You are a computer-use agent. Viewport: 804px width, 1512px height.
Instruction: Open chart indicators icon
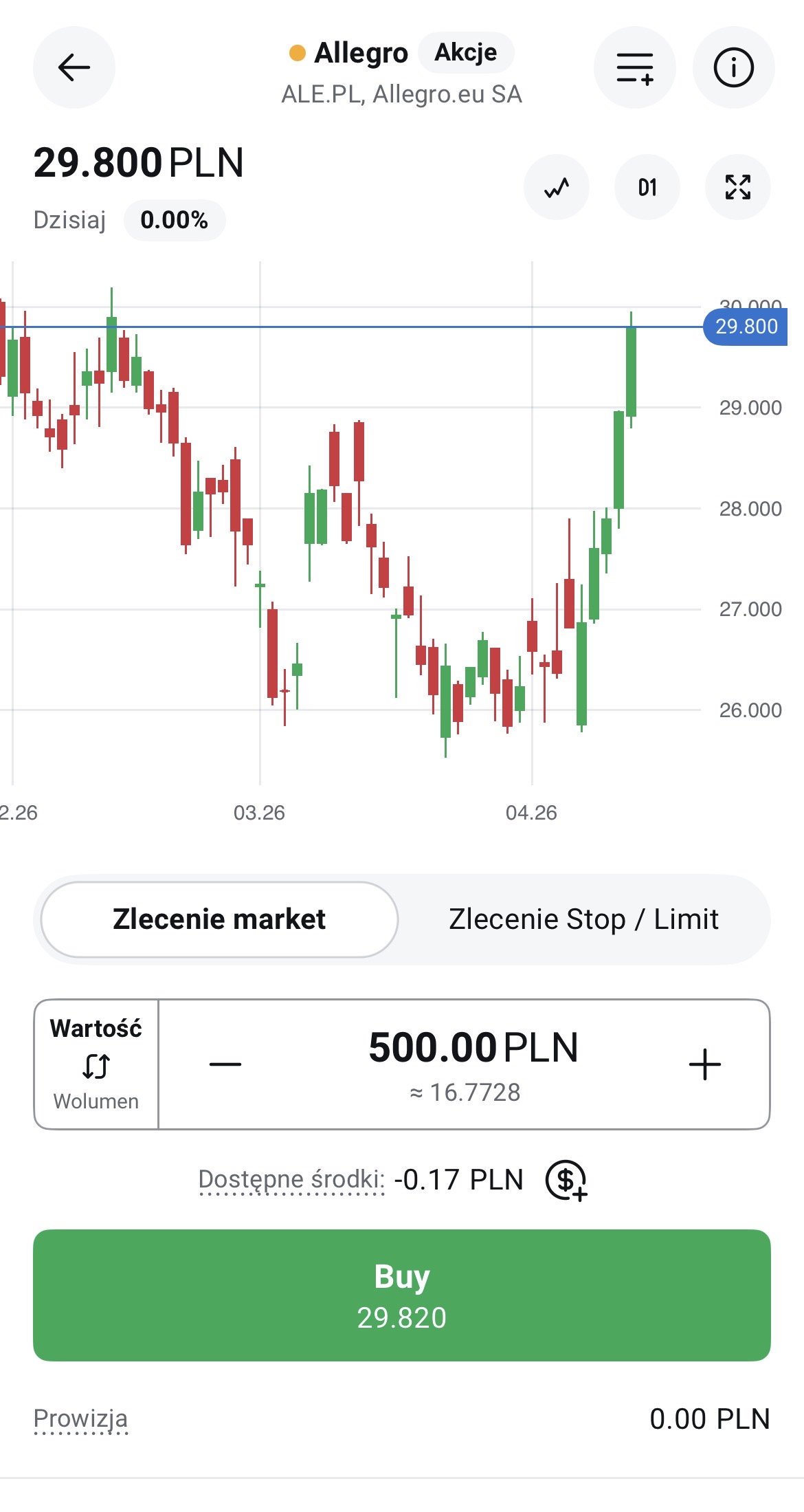[x=557, y=187]
